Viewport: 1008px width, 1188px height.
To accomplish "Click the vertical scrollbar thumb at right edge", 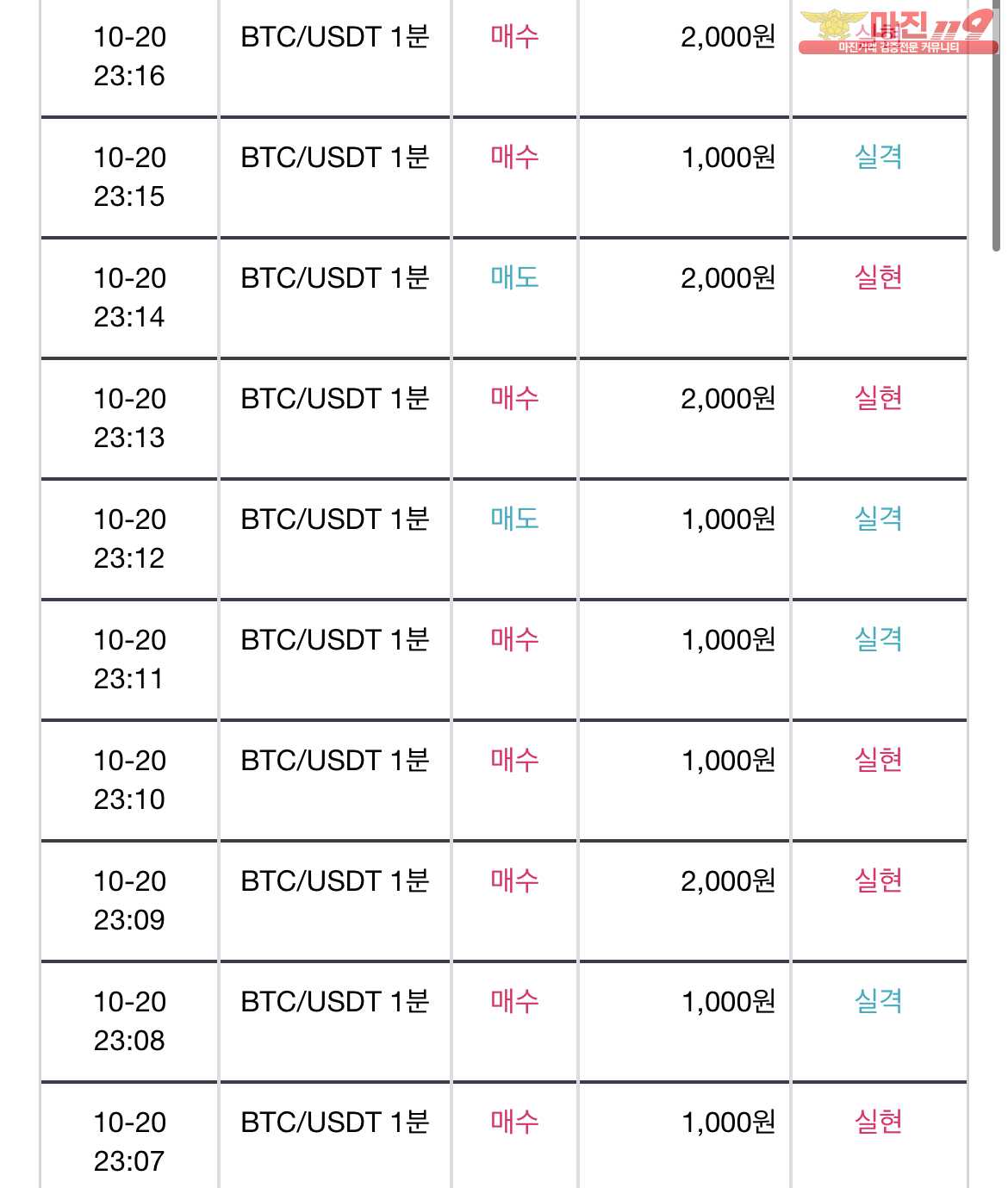I will coord(998,125).
